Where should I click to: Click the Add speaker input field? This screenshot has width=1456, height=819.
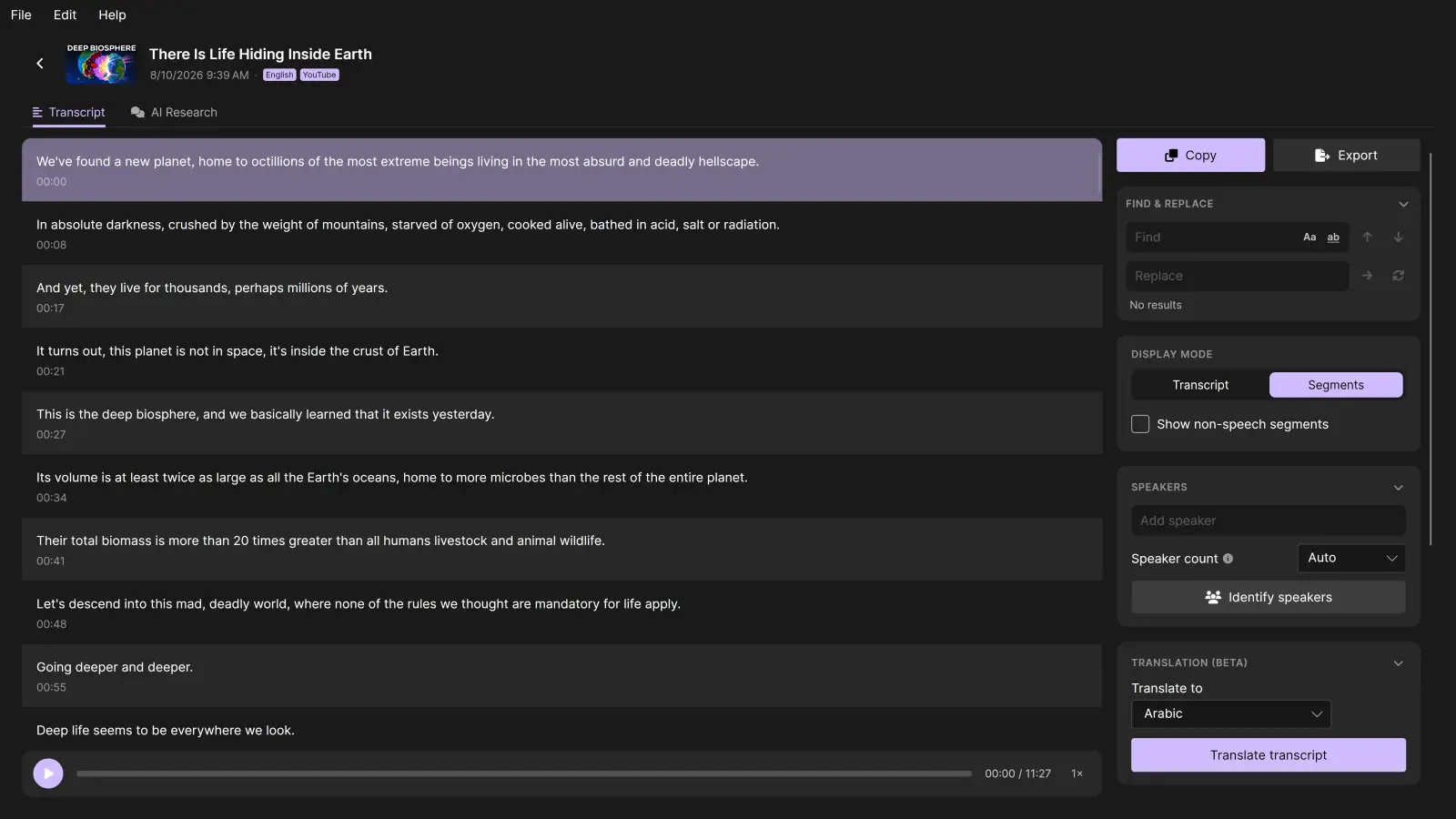tap(1269, 521)
